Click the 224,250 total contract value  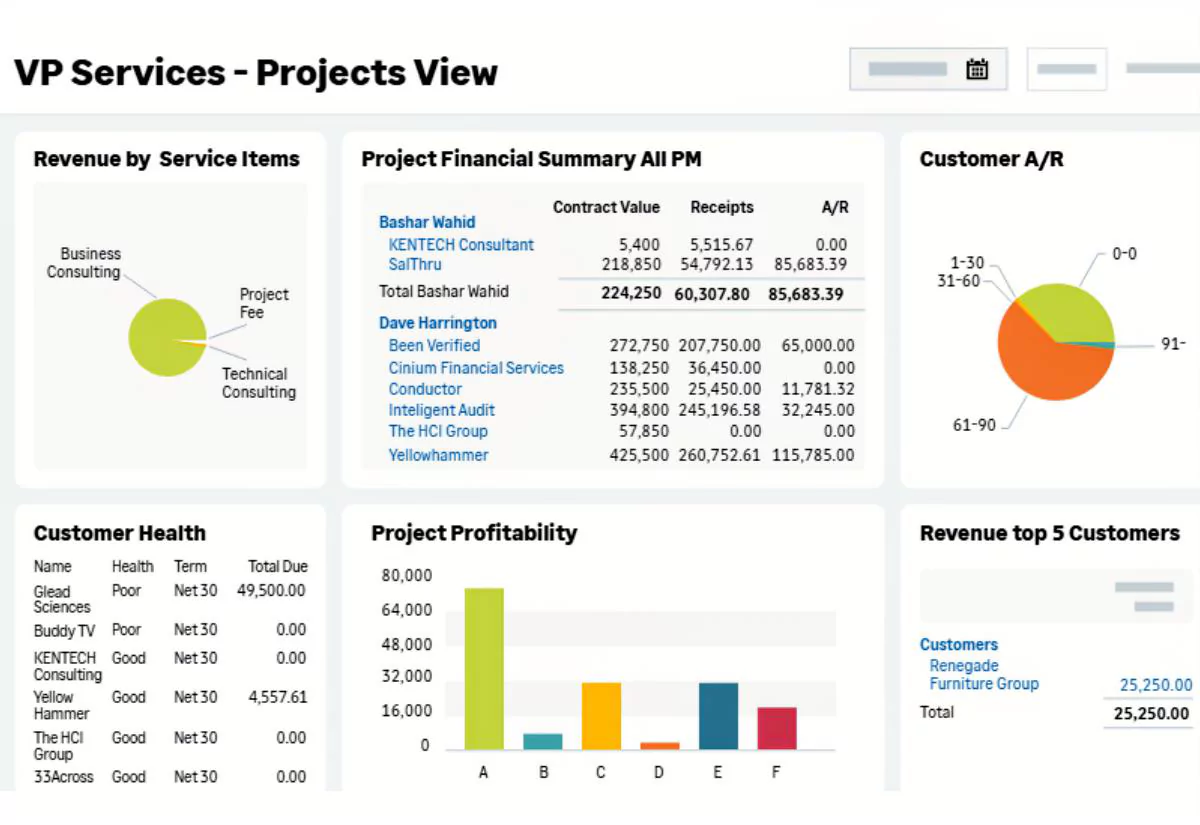pos(631,294)
